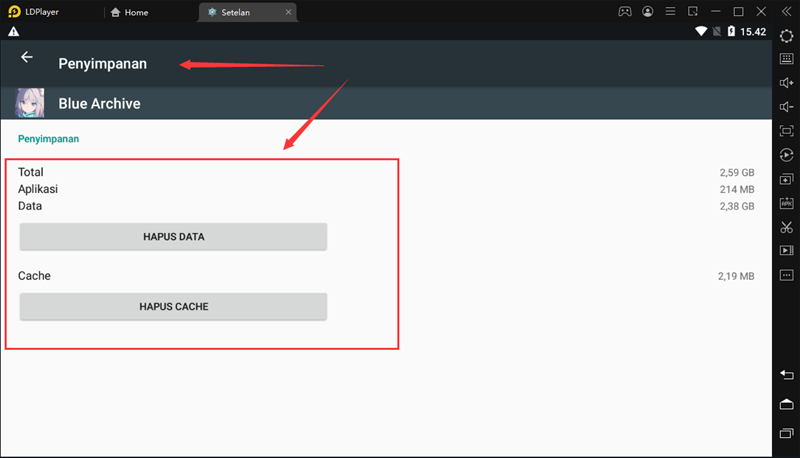Open the multi-instance sync icon
This screenshot has width=800, height=458.
point(786,179)
